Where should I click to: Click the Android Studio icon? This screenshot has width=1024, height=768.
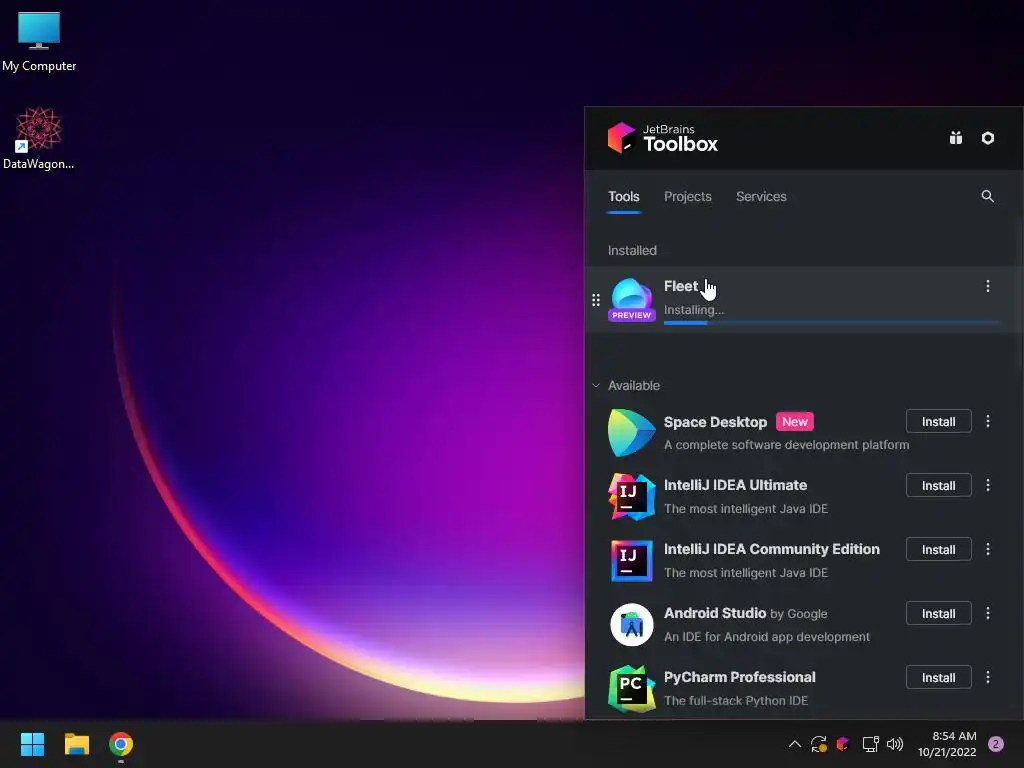pyautogui.click(x=632, y=624)
